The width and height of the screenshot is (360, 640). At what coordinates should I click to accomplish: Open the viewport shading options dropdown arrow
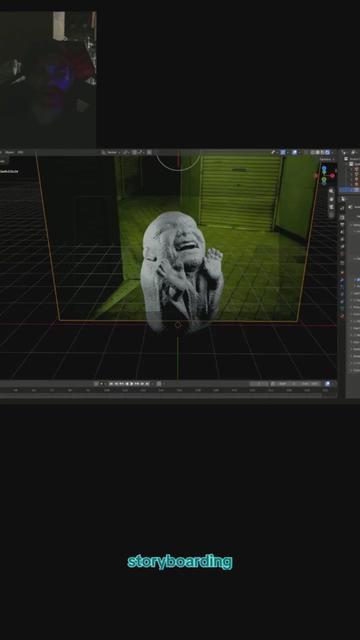pos(332,152)
